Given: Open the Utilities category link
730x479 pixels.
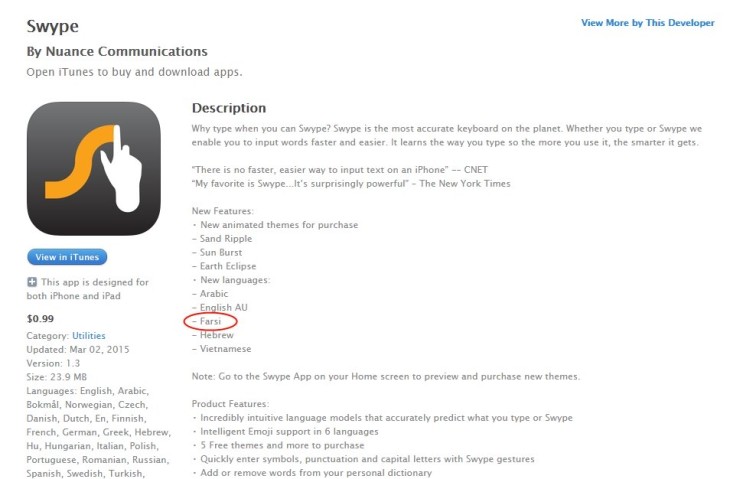Looking at the screenshot, I should pyautogui.click(x=88, y=336).
